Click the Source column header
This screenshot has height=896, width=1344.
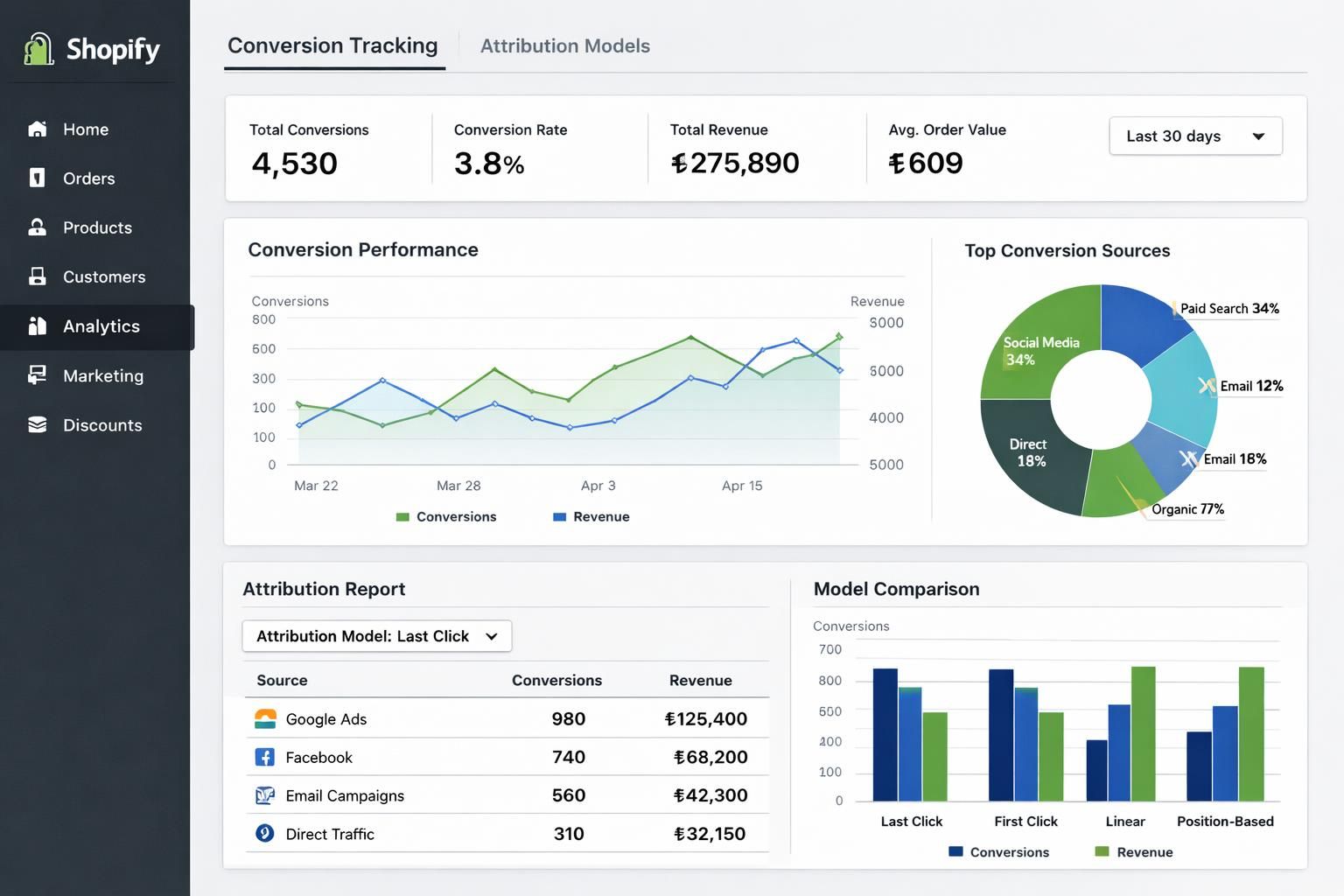coord(282,680)
